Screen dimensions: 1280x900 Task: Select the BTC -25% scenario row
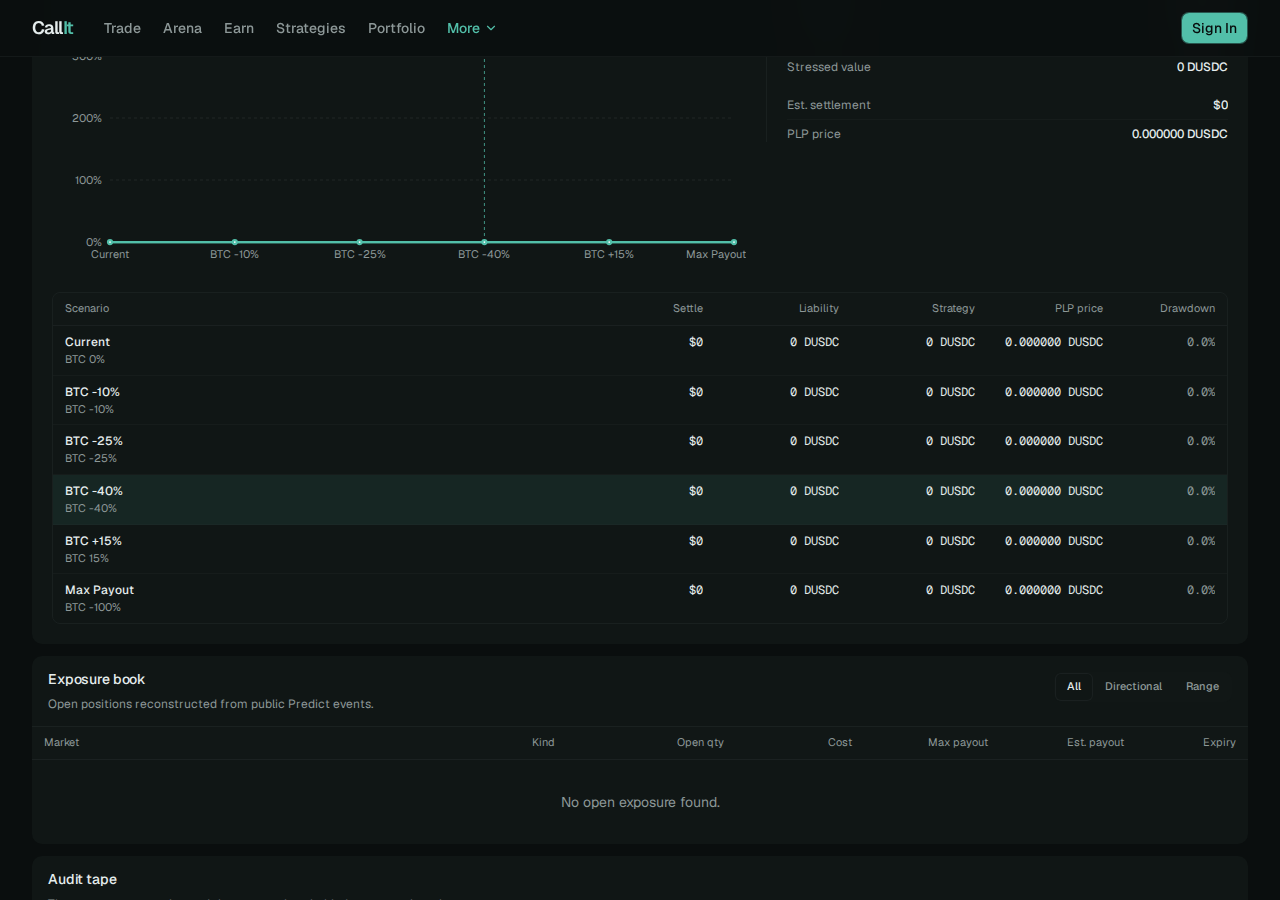tap(640, 449)
